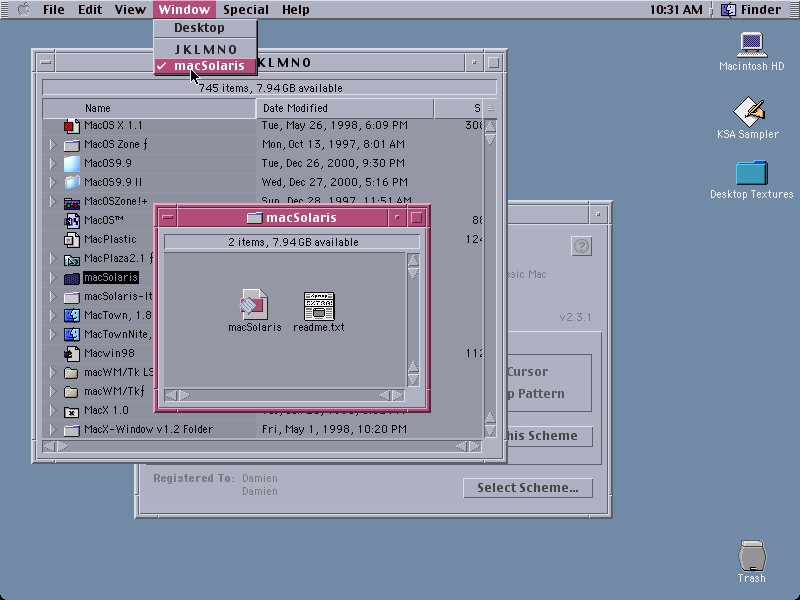The height and width of the screenshot is (600, 800).
Task: Sort by the Name column header
Action: (x=148, y=108)
